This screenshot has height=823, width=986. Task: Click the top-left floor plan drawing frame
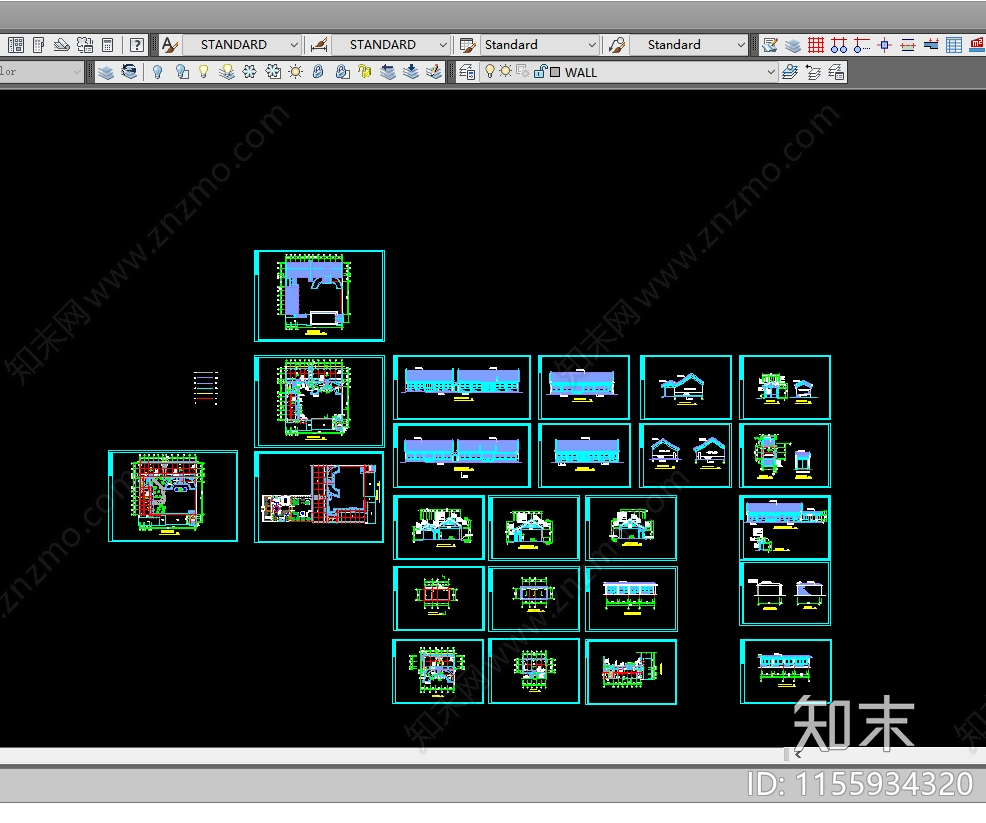(x=319, y=296)
